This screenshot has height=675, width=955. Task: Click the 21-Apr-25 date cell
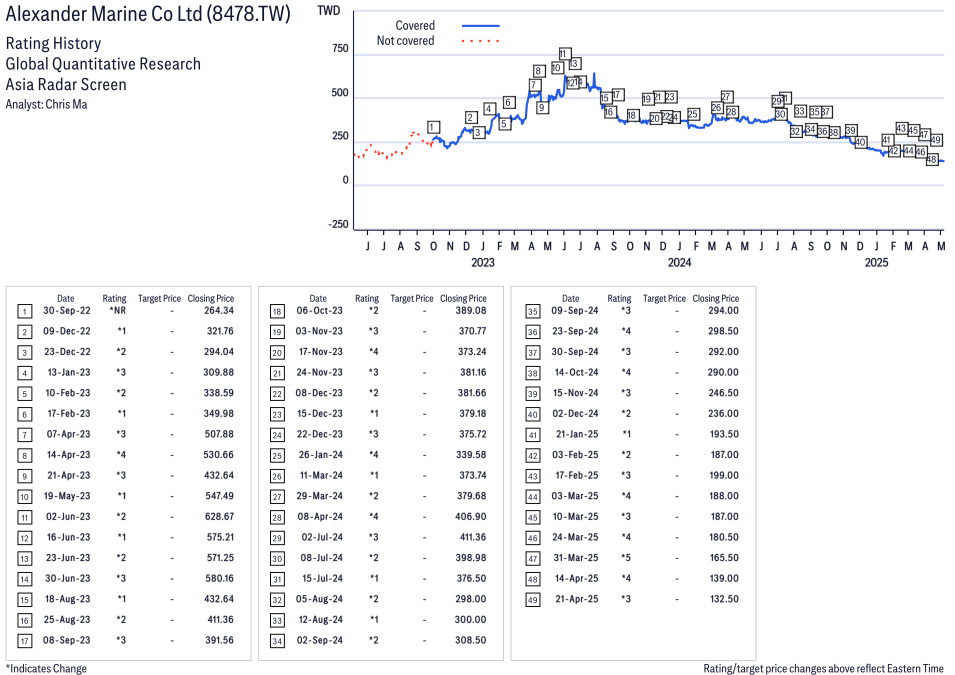(577, 599)
